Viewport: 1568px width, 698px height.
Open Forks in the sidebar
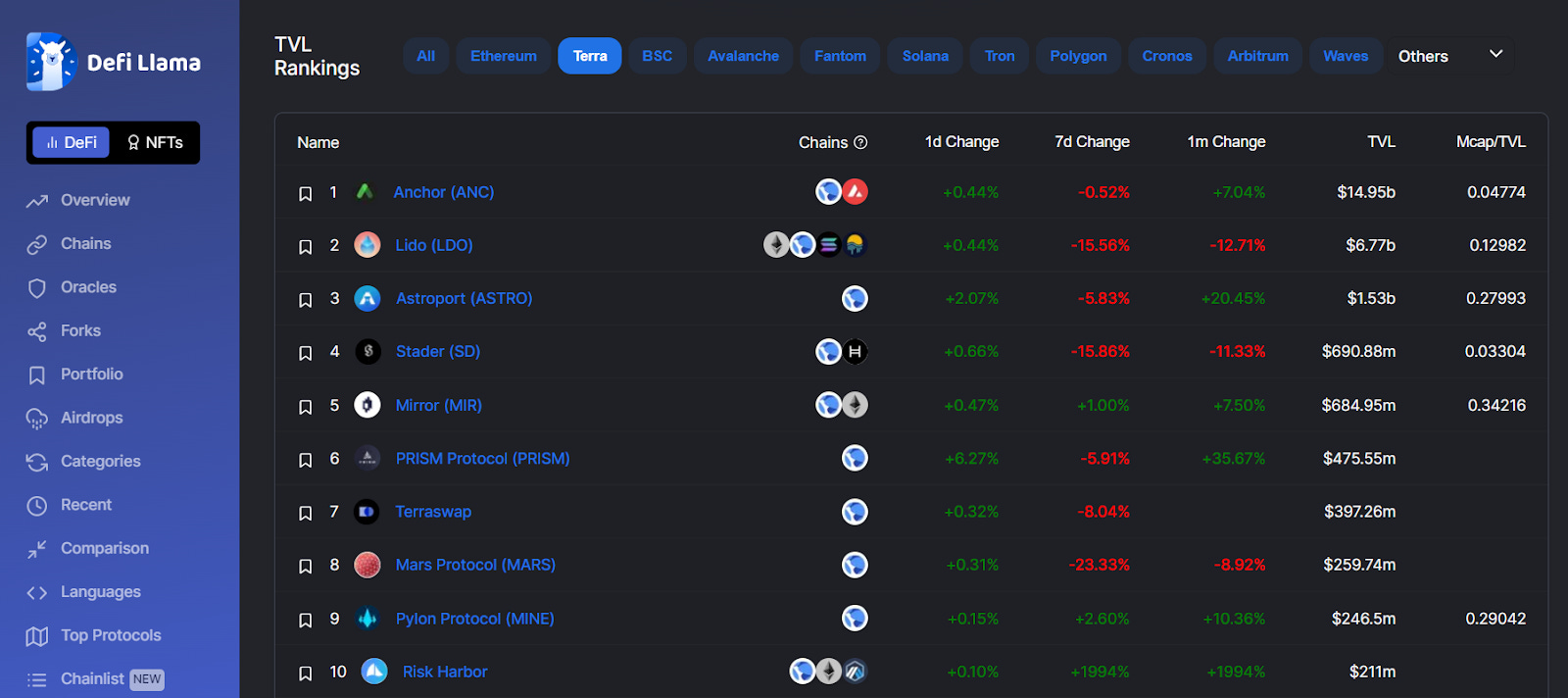(64, 331)
